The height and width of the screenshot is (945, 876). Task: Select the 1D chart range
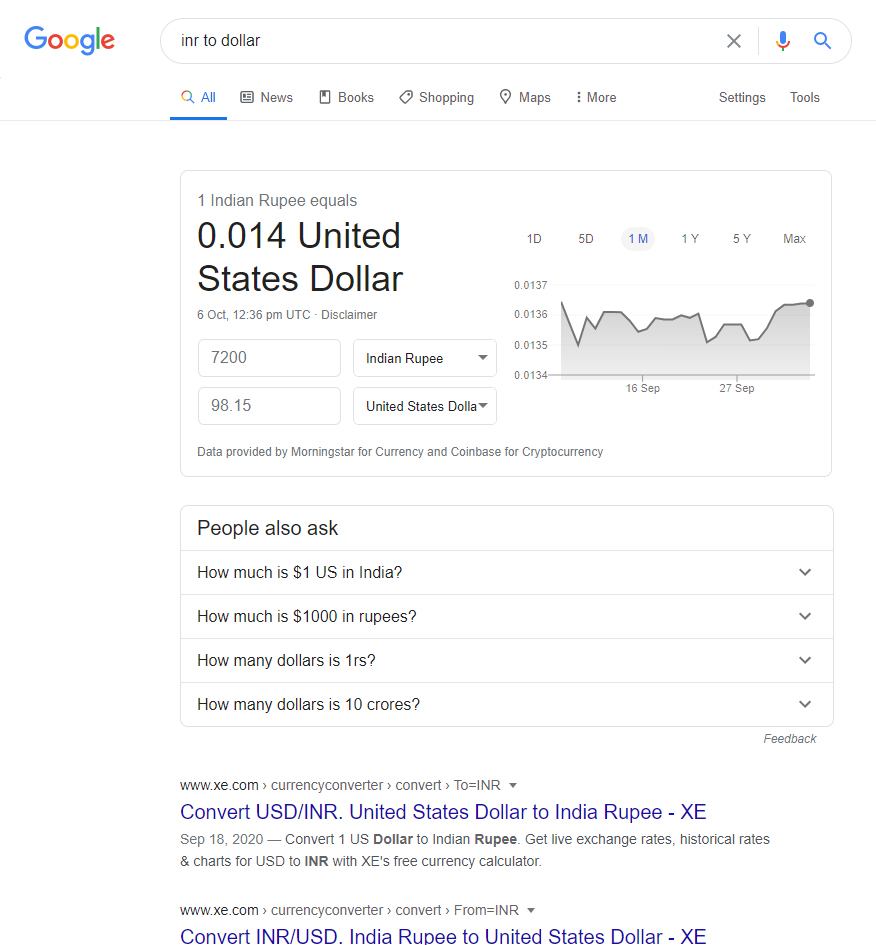(x=534, y=239)
